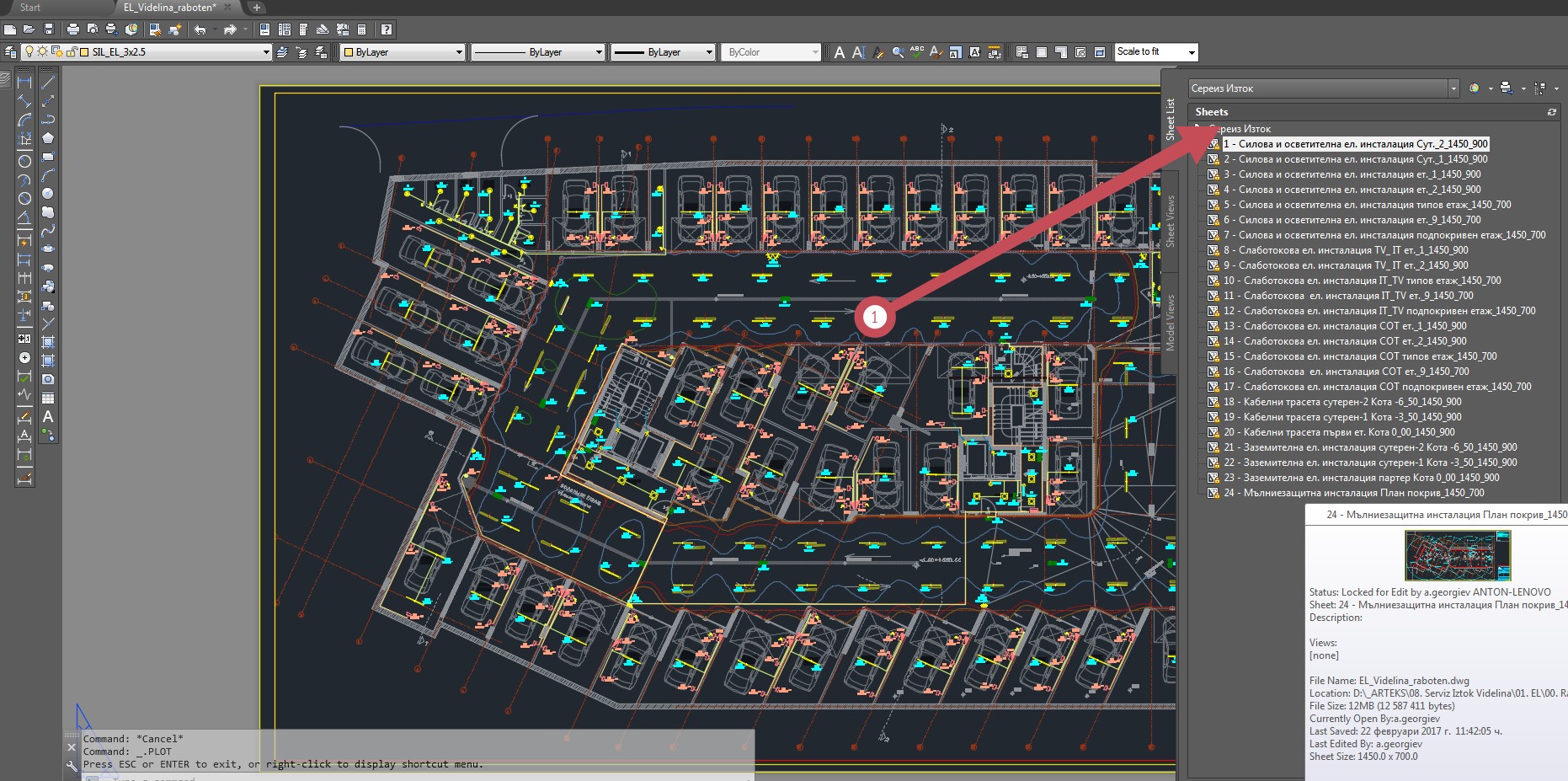
Task: Open the ByLayer color dropdown
Action: 459,52
